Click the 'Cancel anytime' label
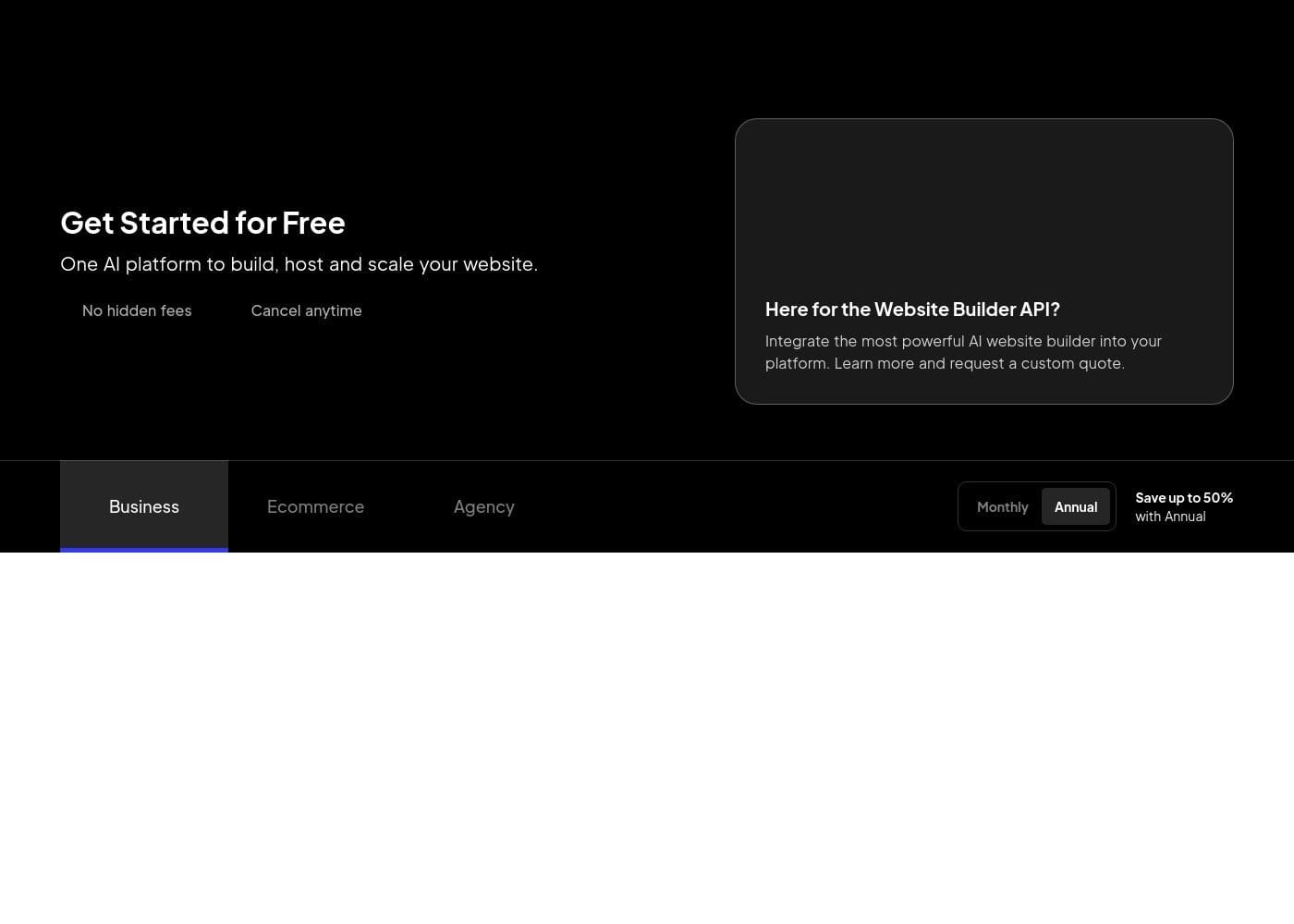1294x924 pixels. pos(306,310)
